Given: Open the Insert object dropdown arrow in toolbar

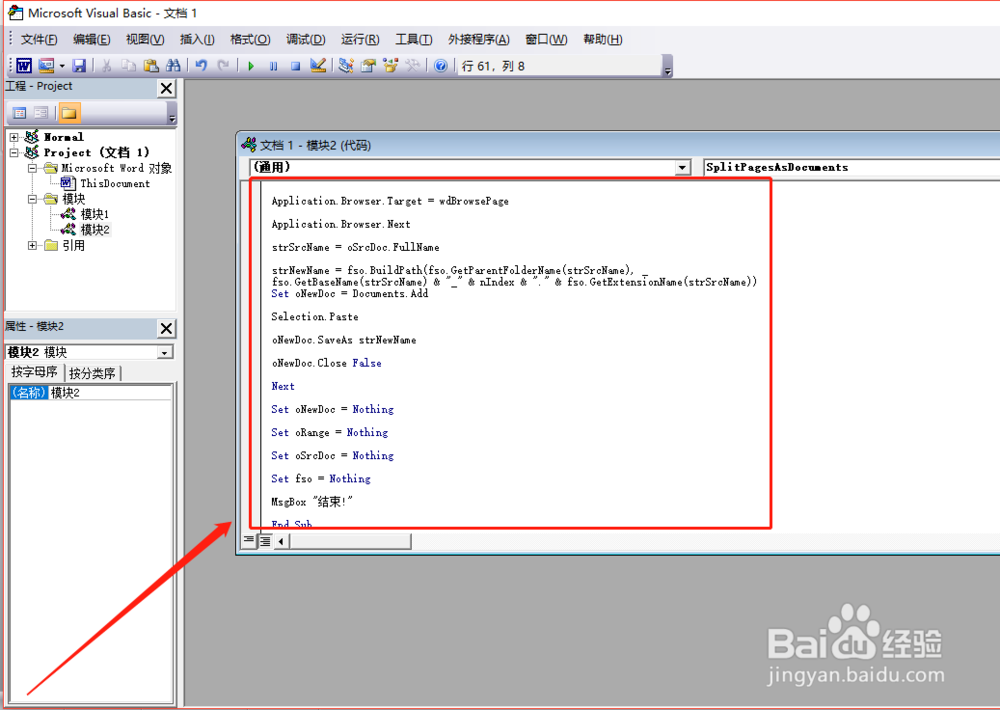Looking at the screenshot, I should [x=62, y=66].
